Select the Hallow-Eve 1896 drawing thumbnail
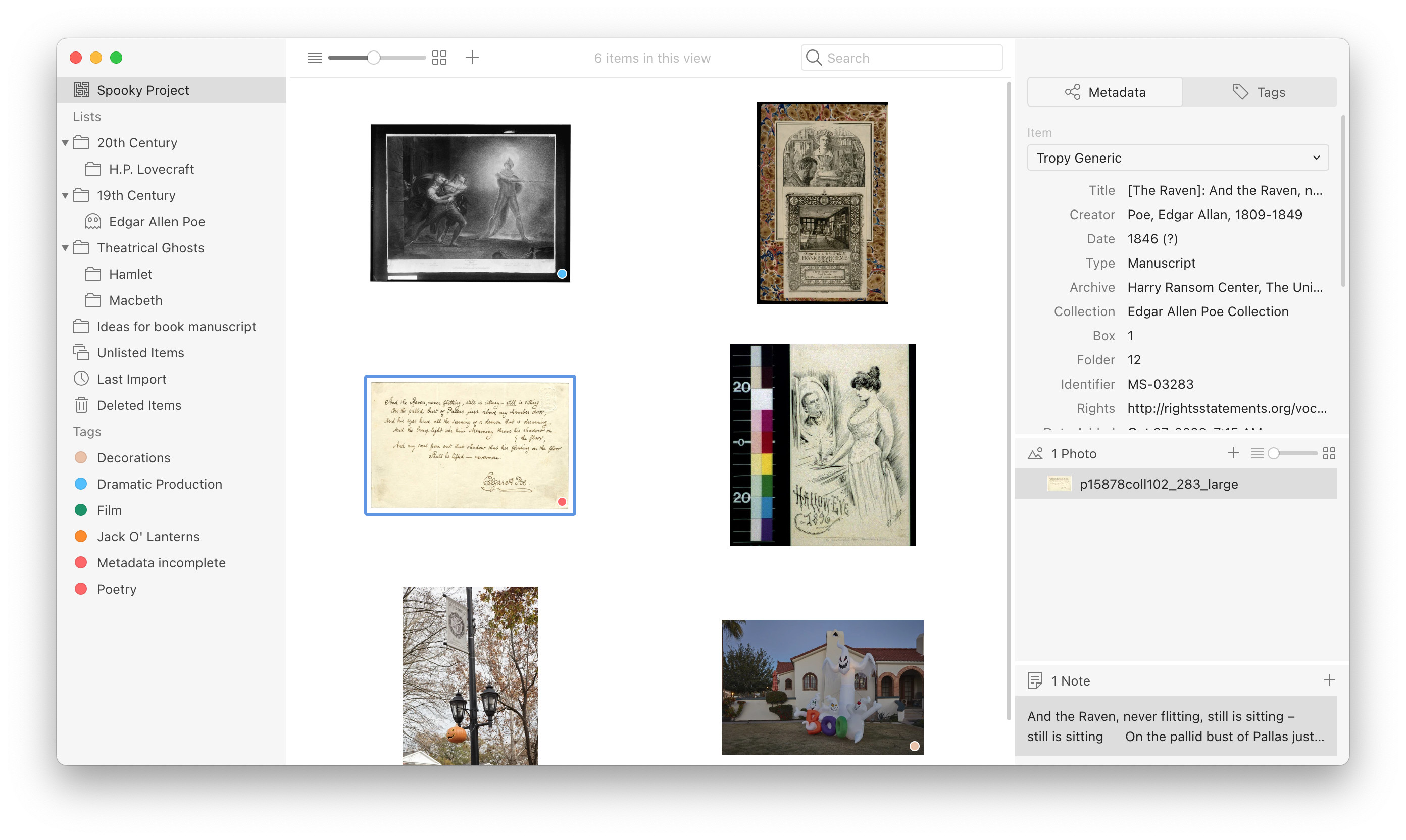 tap(822, 445)
